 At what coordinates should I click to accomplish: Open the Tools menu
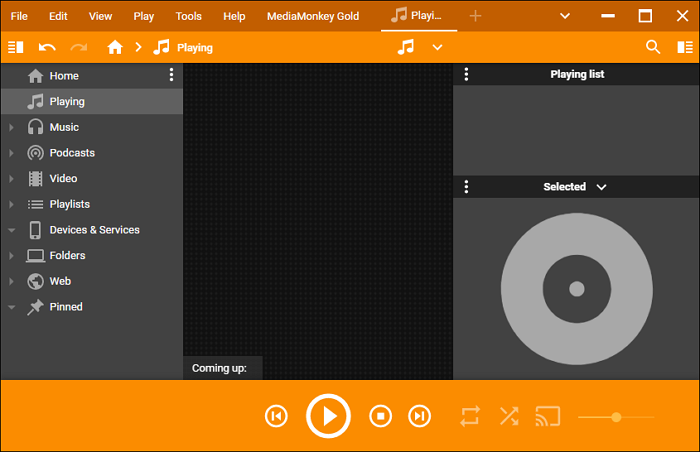(x=188, y=16)
